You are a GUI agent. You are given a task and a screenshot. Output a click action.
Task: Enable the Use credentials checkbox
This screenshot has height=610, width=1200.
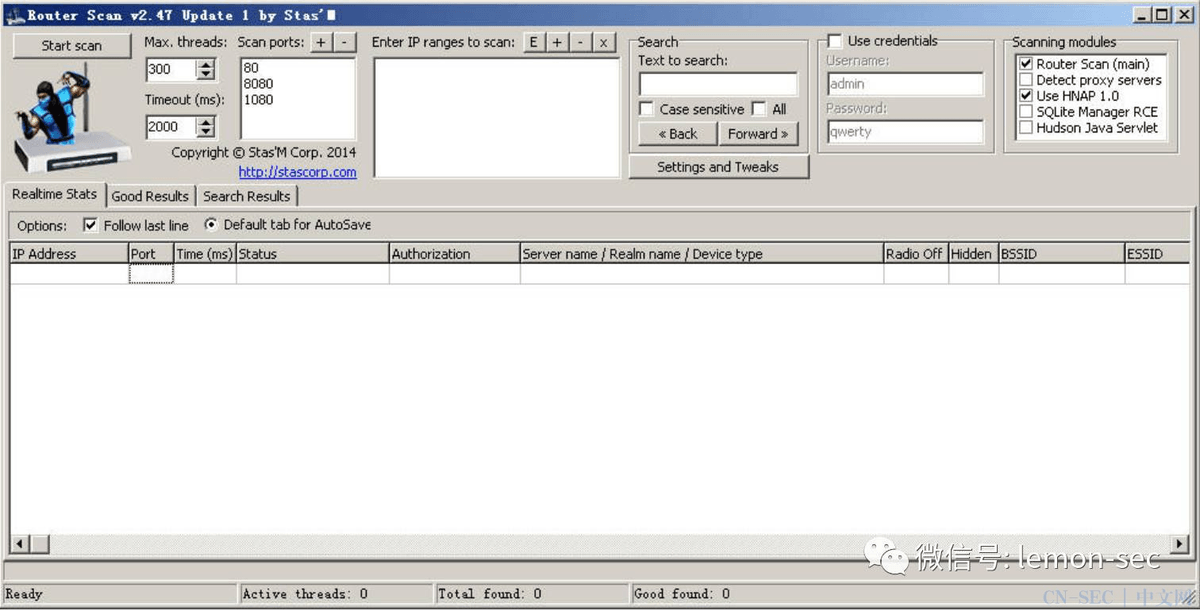click(x=835, y=41)
